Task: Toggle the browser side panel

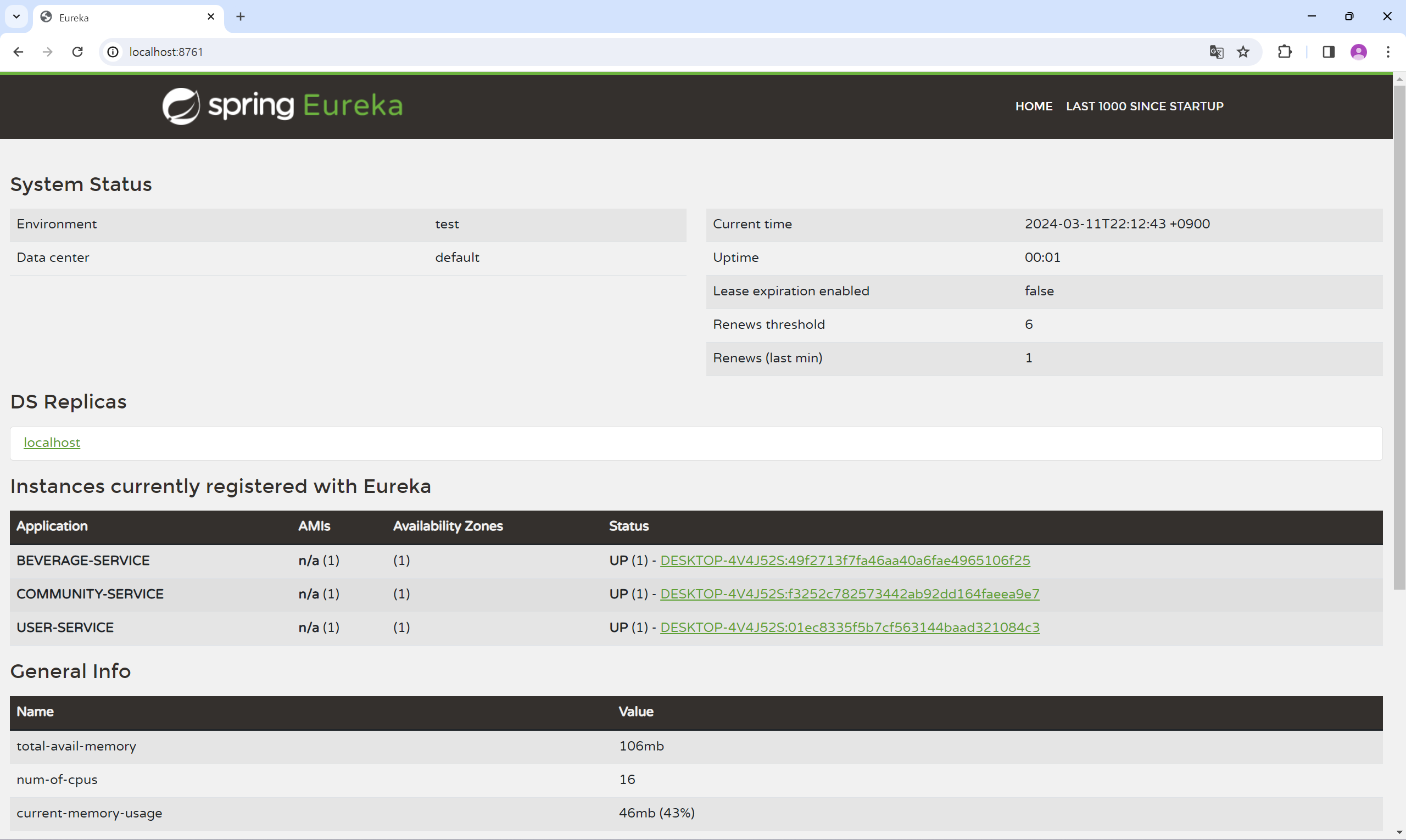Action: click(x=1329, y=52)
